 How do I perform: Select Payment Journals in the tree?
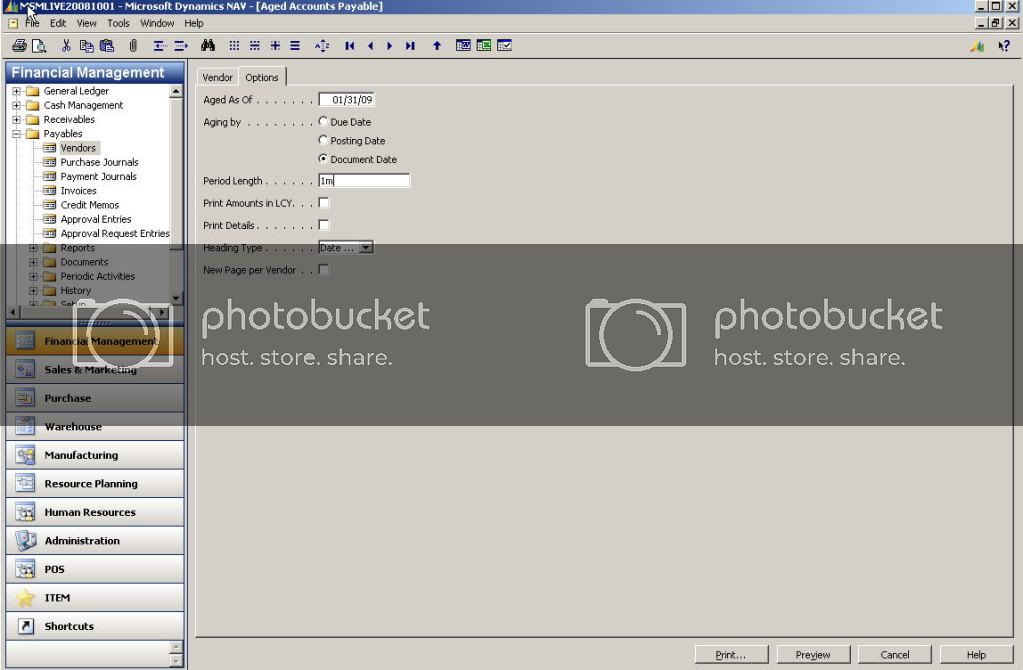pos(99,177)
